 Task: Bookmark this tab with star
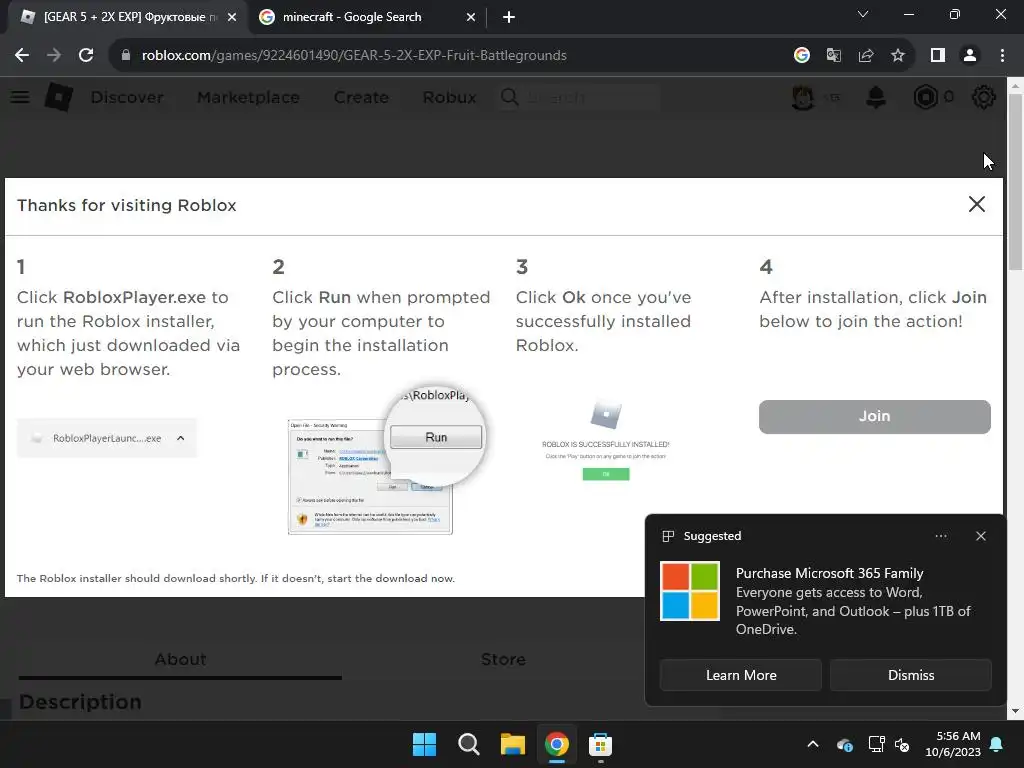tap(898, 56)
